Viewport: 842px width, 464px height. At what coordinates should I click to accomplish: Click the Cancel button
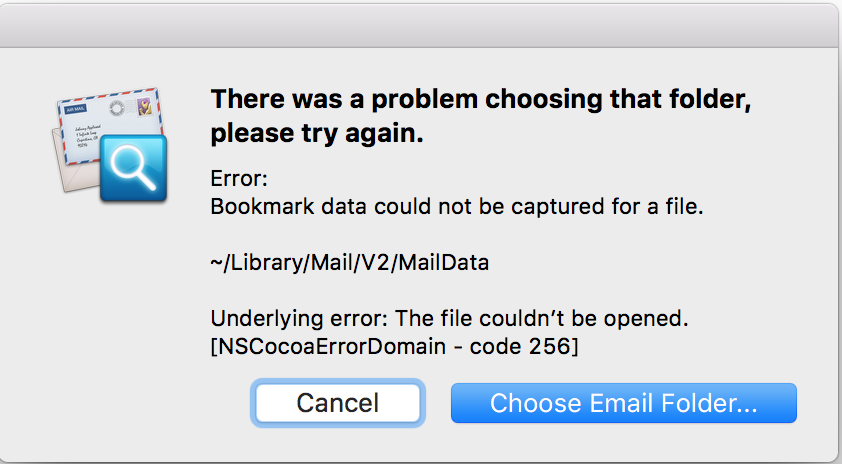(x=338, y=403)
